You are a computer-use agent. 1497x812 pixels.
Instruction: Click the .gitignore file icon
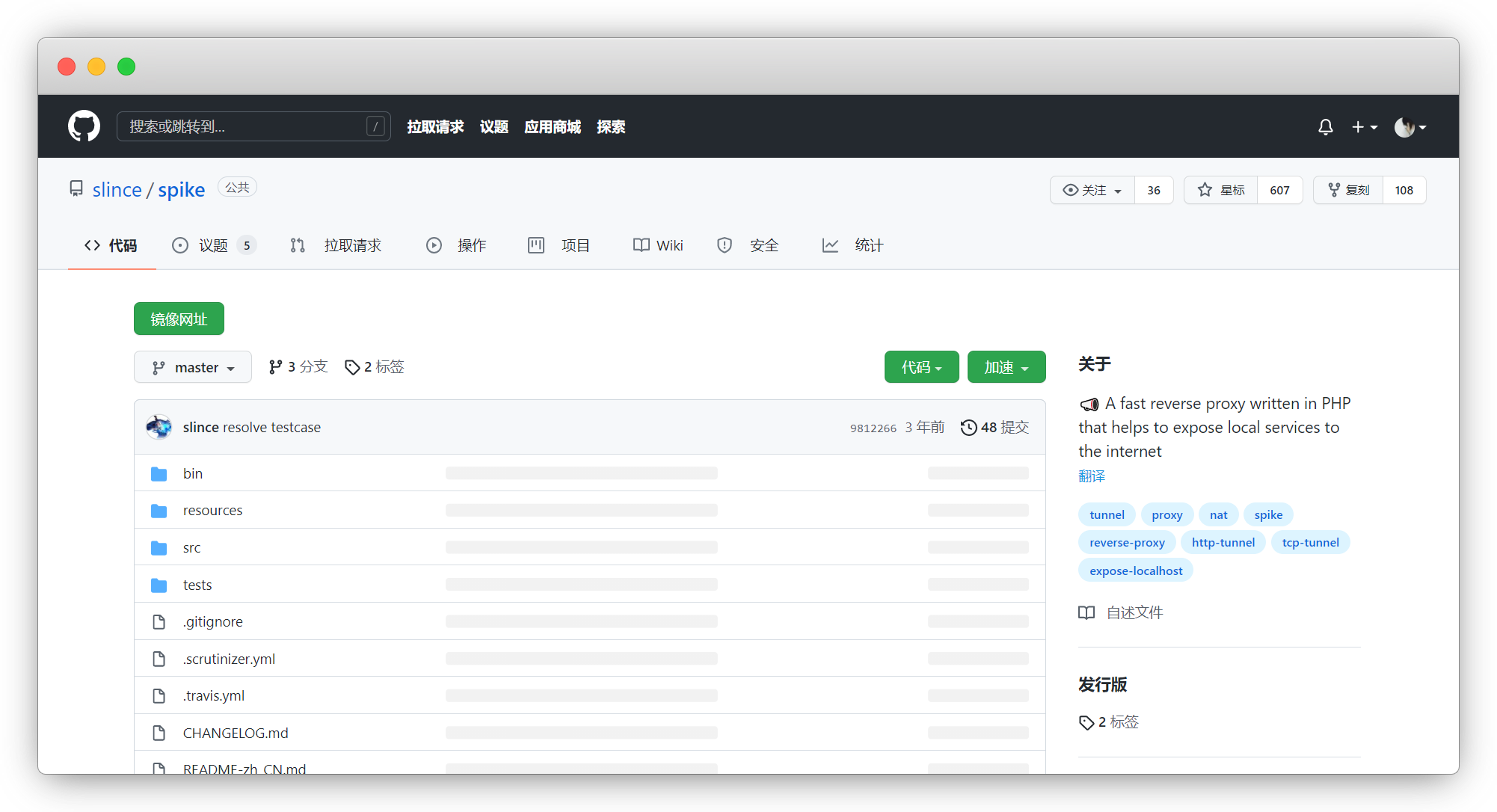pyautogui.click(x=159, y=622)
